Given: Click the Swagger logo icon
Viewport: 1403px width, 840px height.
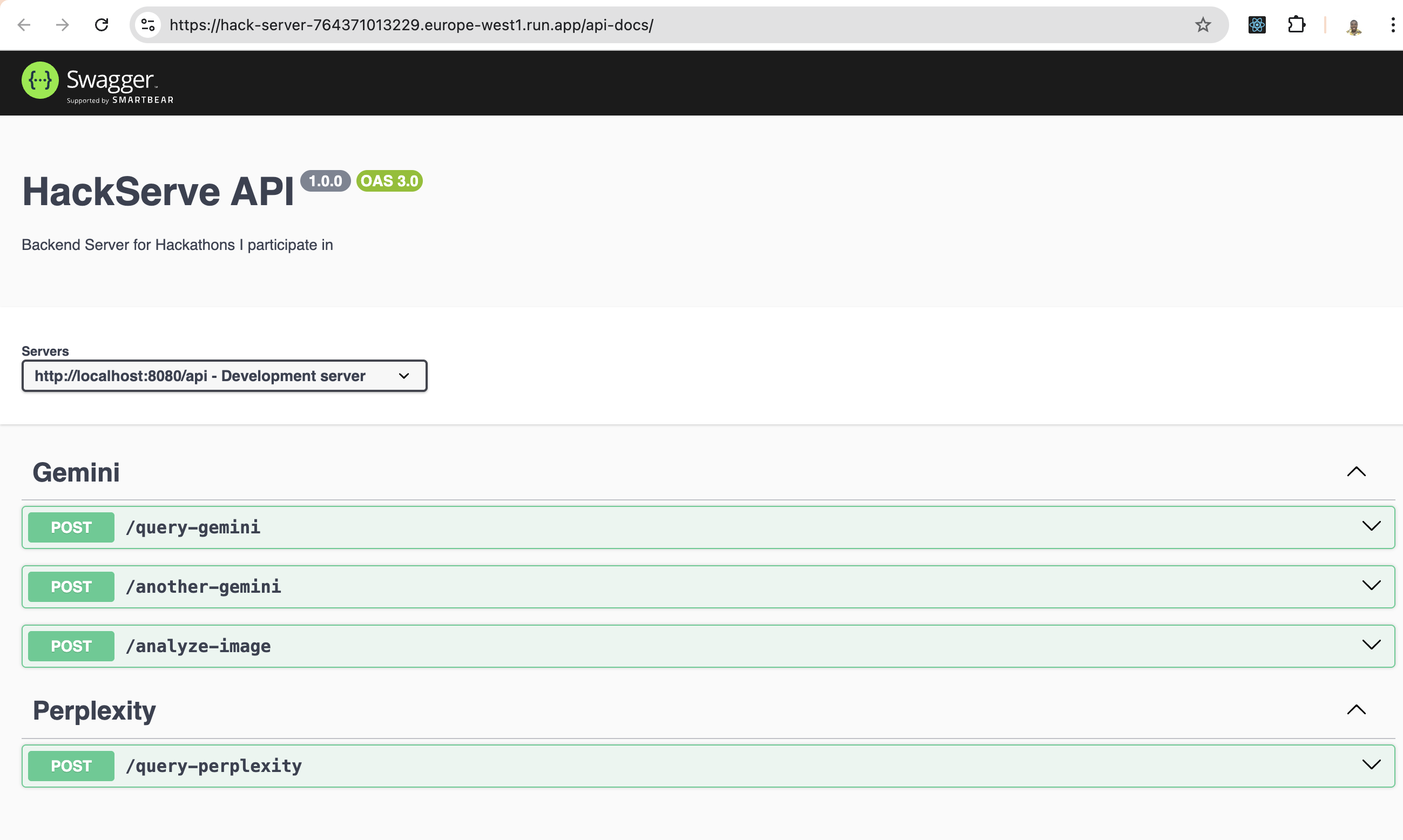Looking at the screenshot, I should pos(39,80).
